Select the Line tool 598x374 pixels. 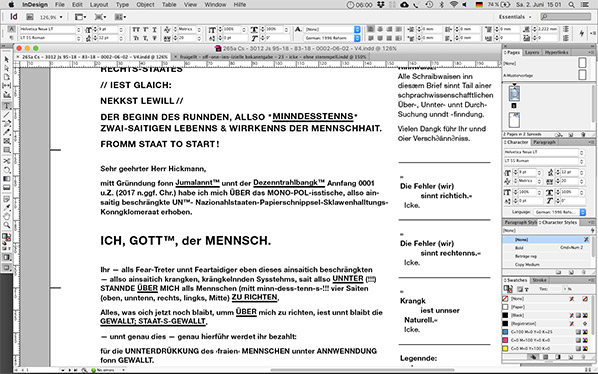(x=6, y=114)
